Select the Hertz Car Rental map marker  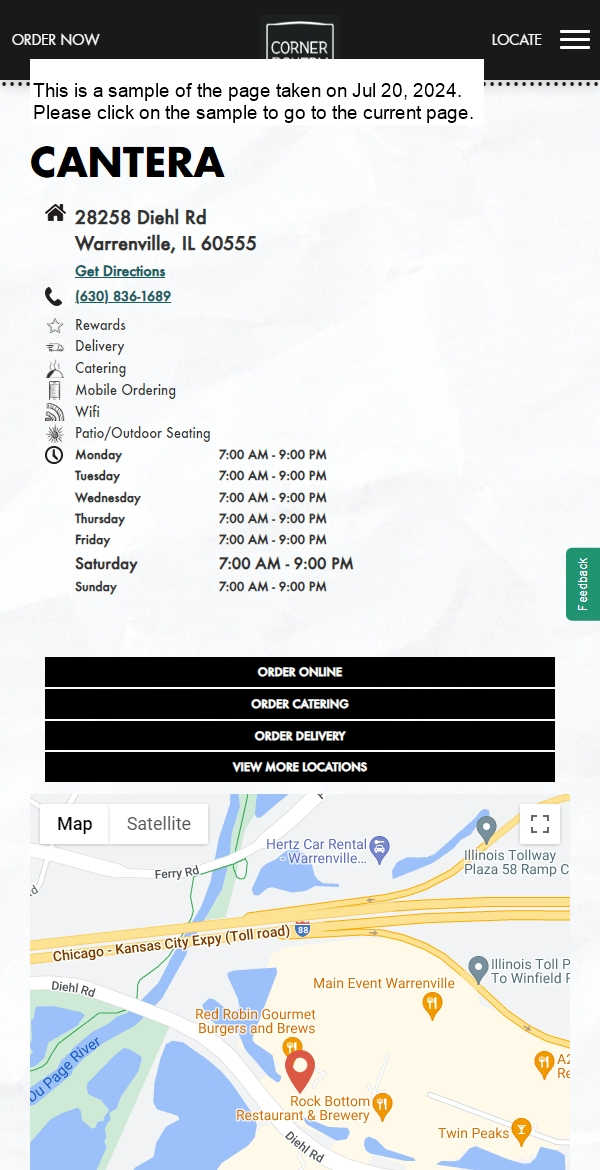[x=380, y=848]
